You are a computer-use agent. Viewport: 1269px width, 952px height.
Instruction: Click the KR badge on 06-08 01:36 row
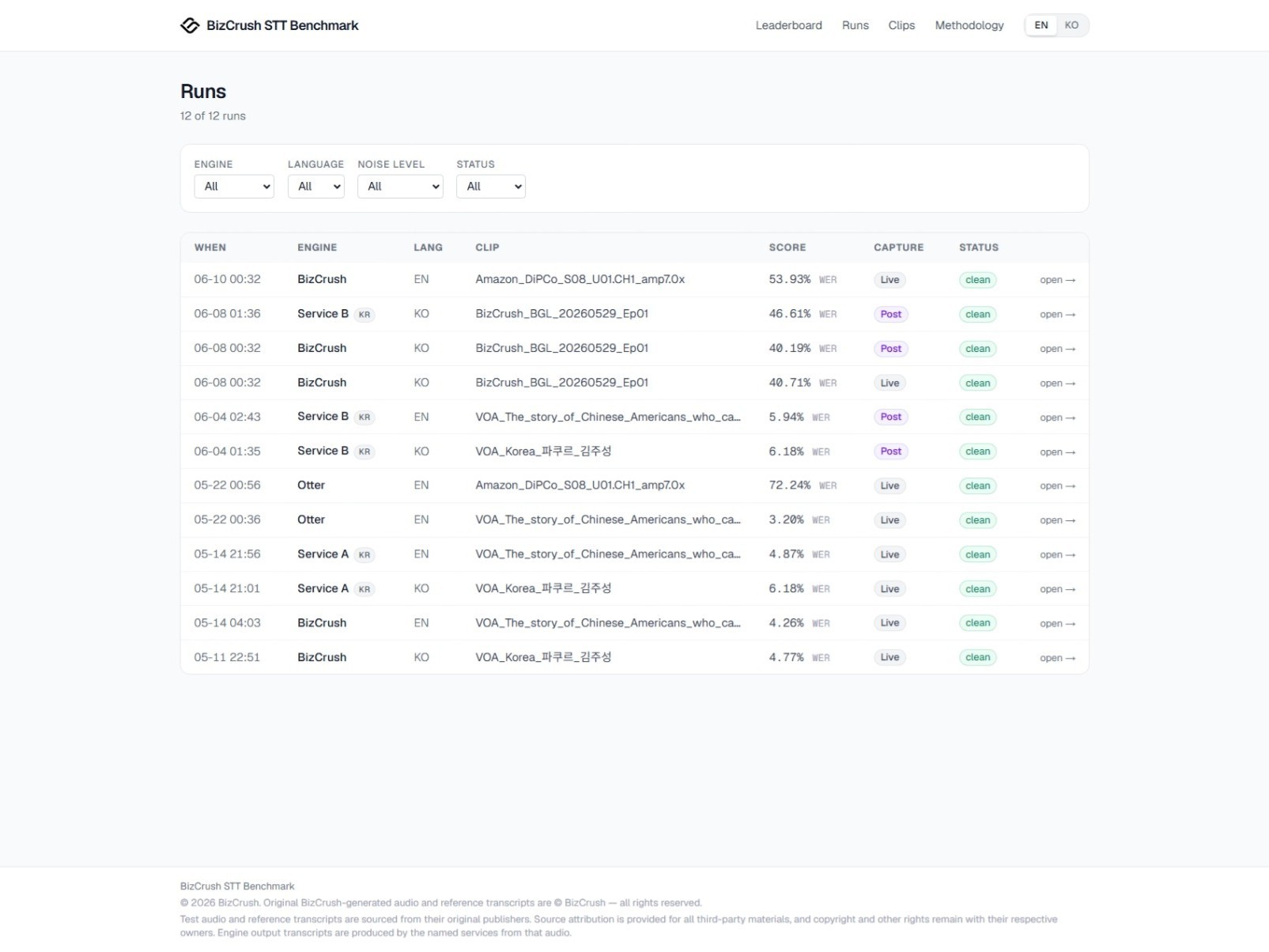pos(364,315)
